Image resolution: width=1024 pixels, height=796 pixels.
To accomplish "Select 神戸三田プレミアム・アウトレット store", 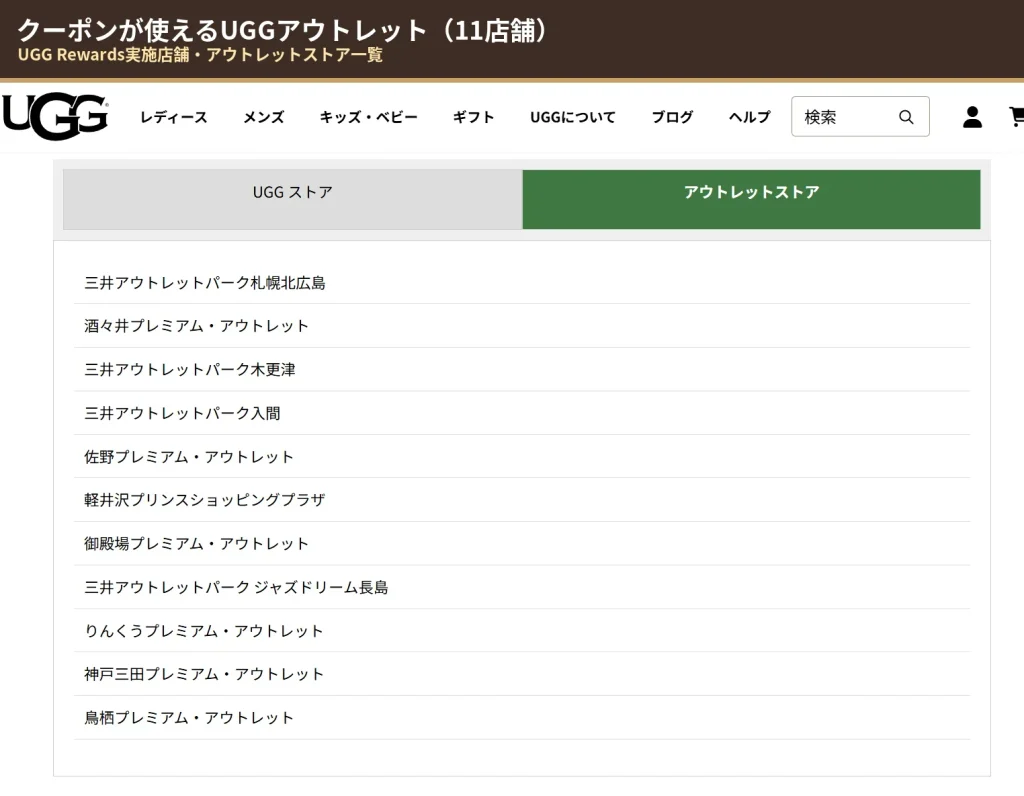I will point(522,674).
